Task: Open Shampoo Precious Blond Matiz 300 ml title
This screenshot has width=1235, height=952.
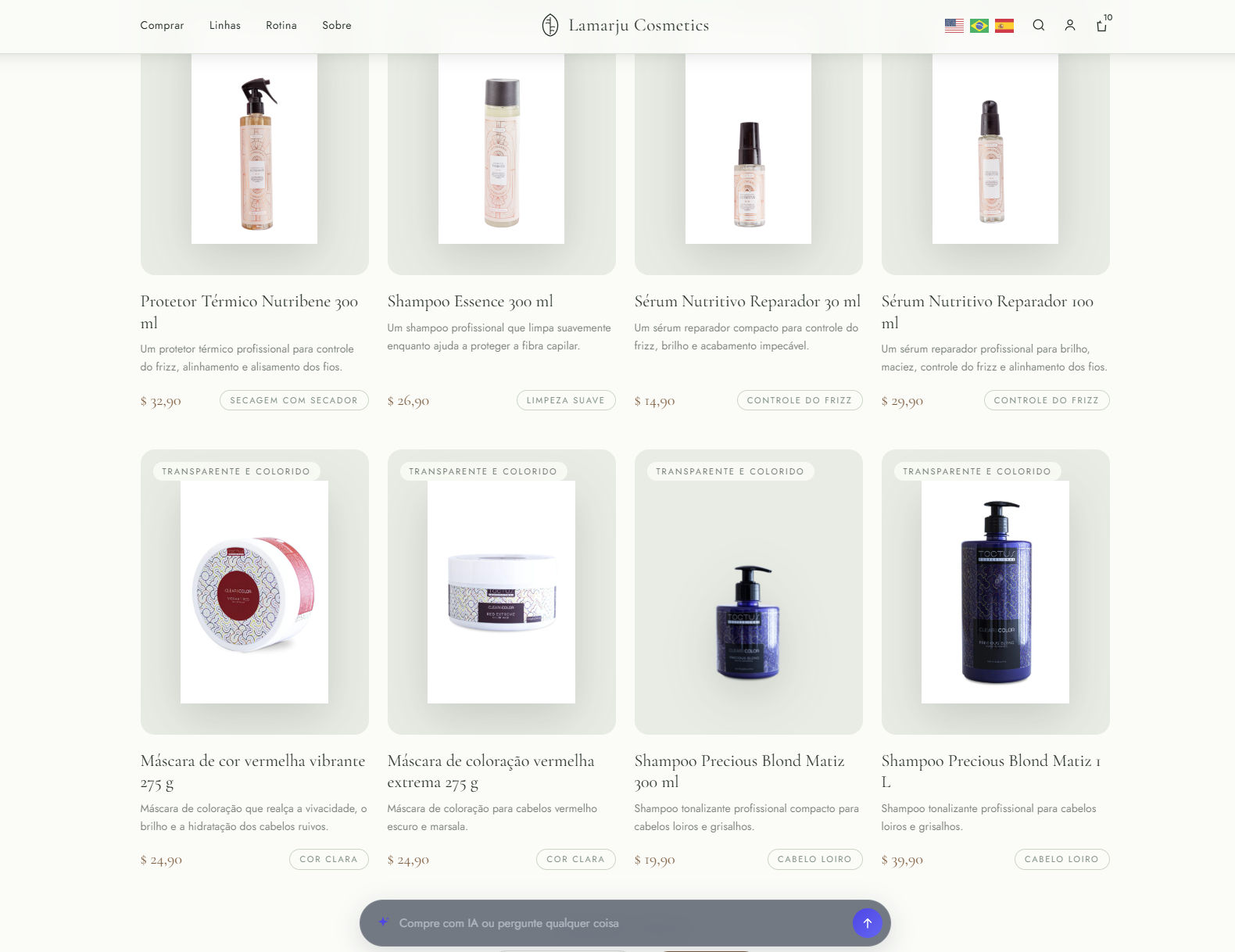Action: (x=739, y=771)
